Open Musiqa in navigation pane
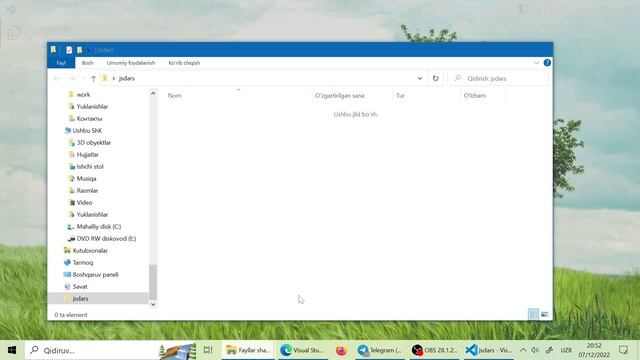This screenshot has height=360, width=640. pos(86,179)
